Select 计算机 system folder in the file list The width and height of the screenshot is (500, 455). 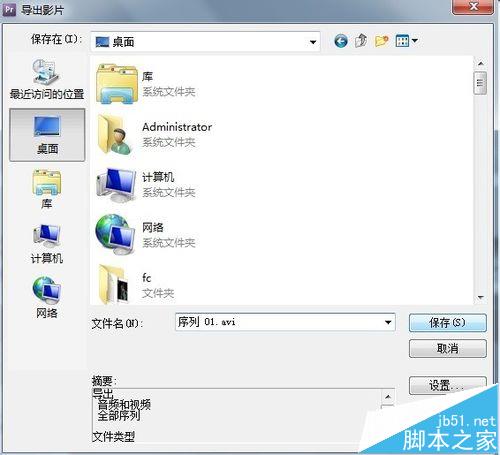[146, 185]
